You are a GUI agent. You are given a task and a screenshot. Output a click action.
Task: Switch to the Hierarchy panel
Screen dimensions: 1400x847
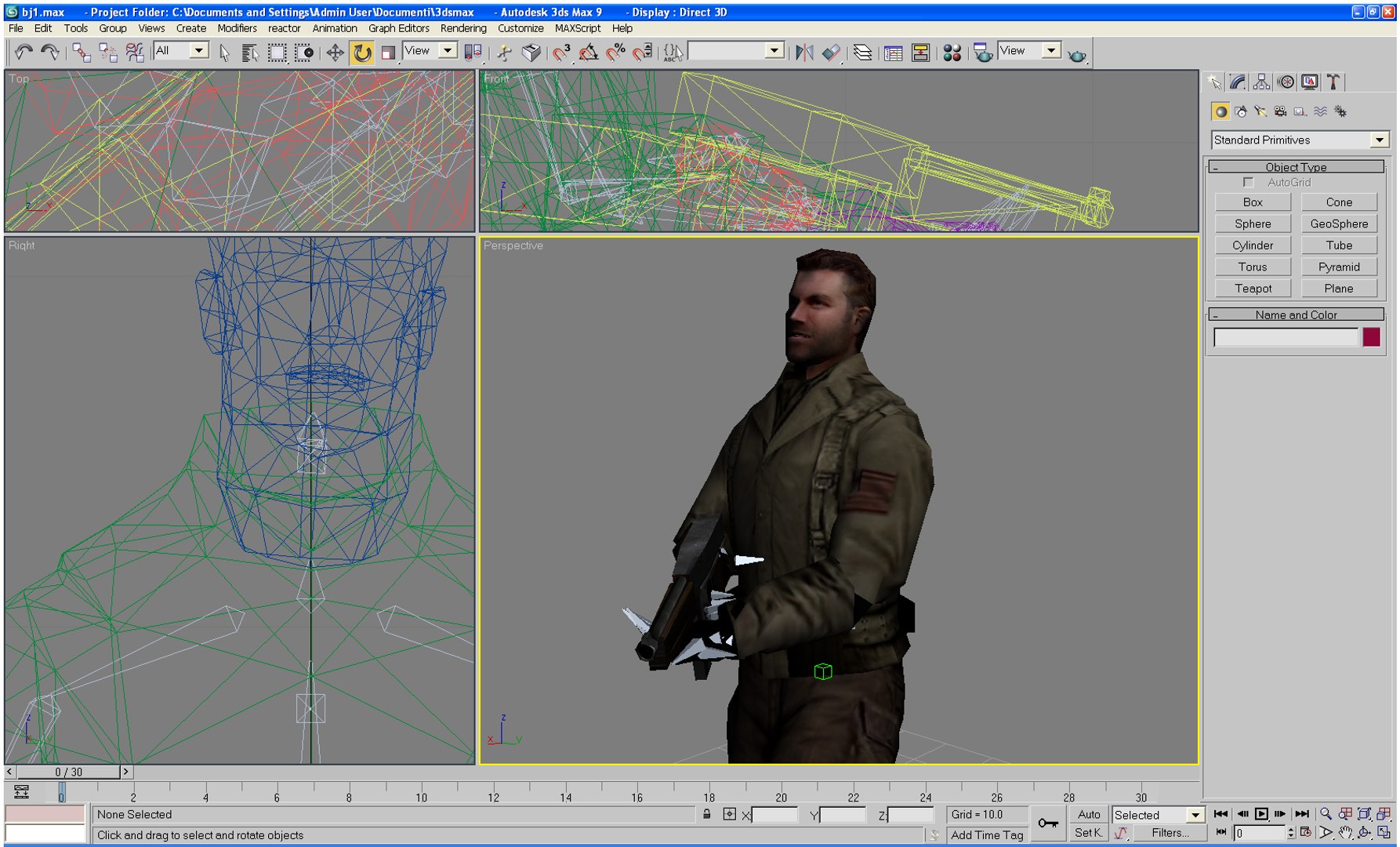click(1261, 82)
